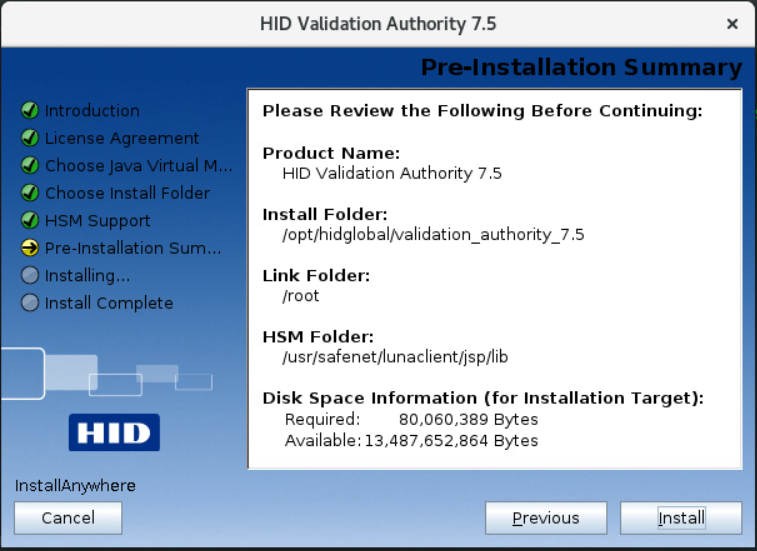Viewport: 757px width, 551px height.
Task: Click the green checkmark beside Introduction
Action: pos(30,111)
